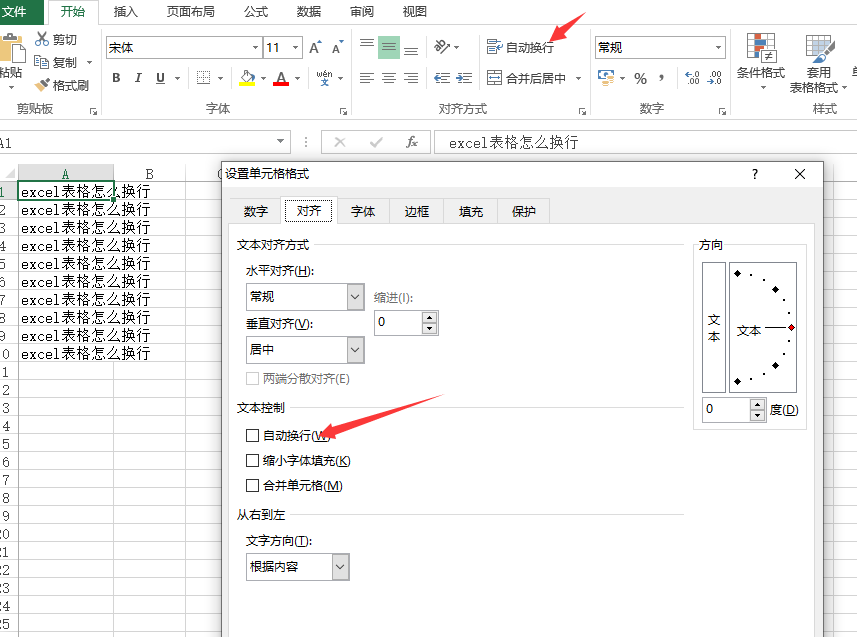The width and height of the screenshot is (857, 637).
Task: Toggle Underline formatting
Action: (x=160, y=78)
